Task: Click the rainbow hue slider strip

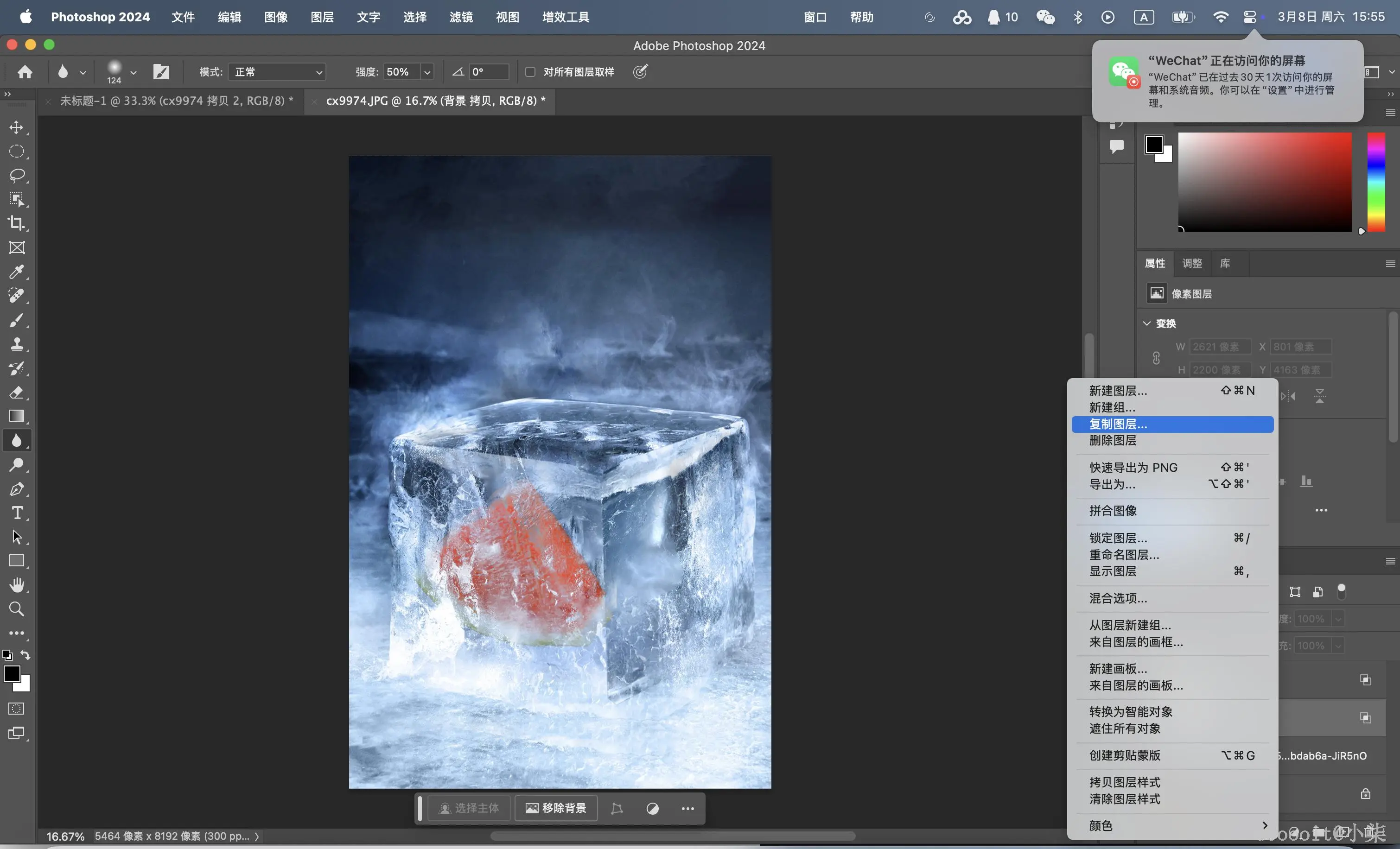Action: point(1375,182)
